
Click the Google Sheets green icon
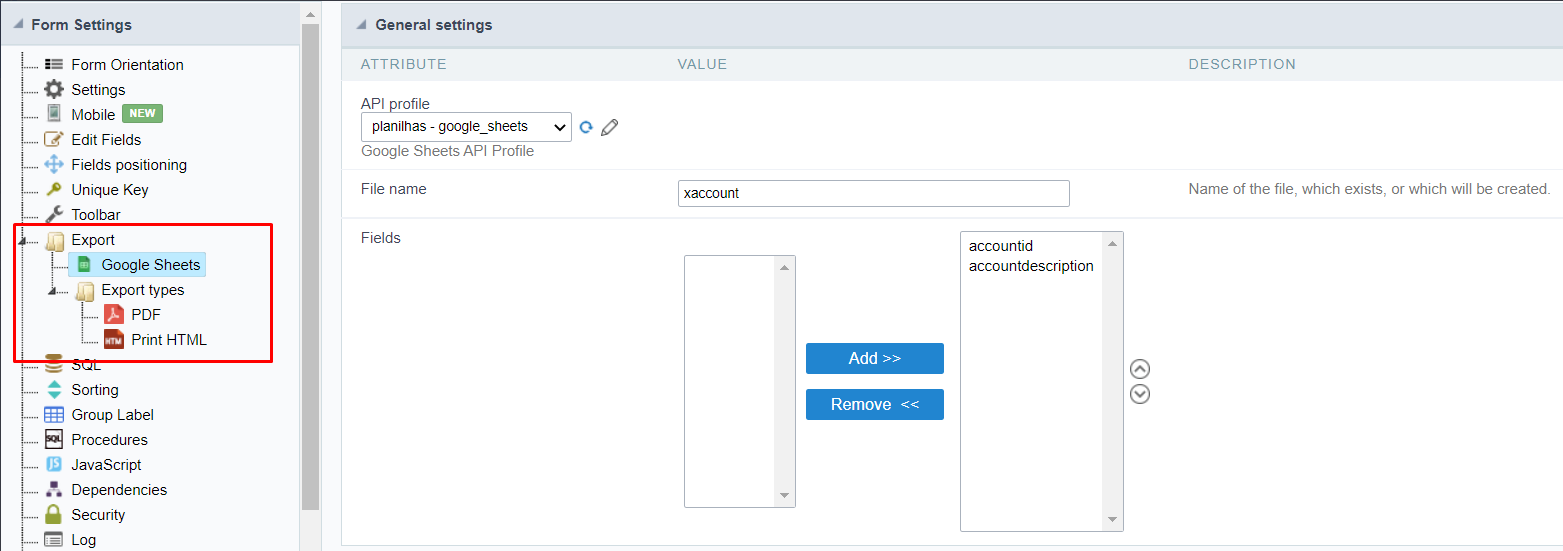[84, 265]
